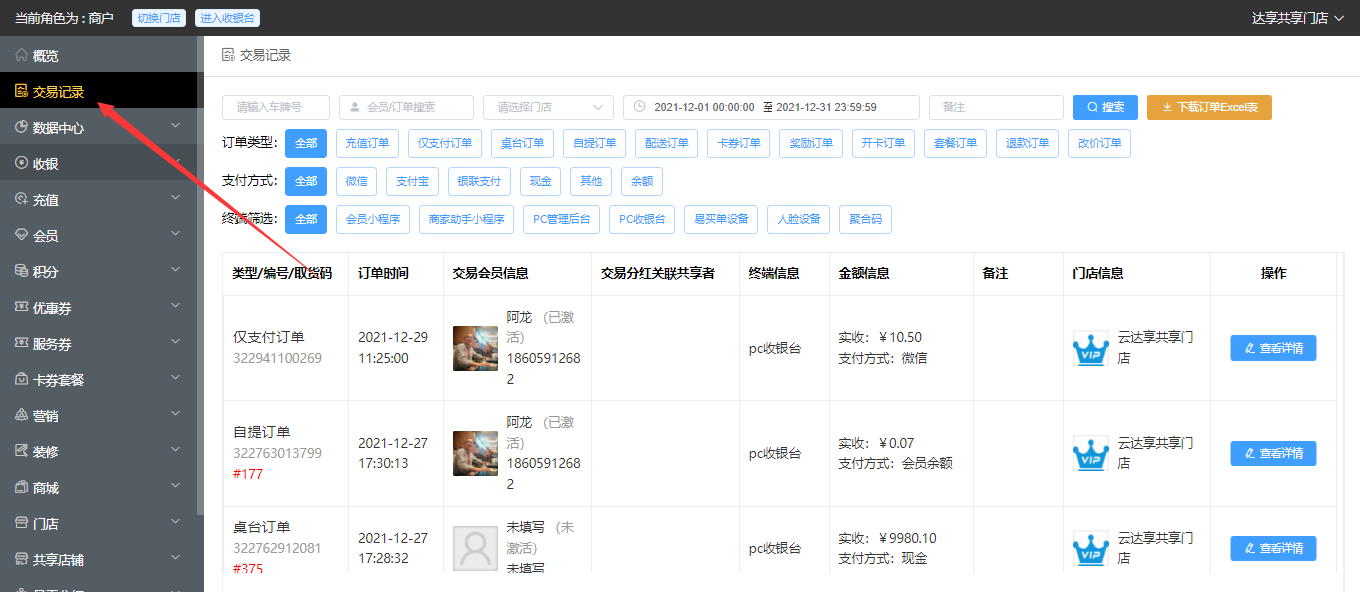The width and height of the screenshot is (1360, 592).
Task: Click the VIP crown logo in 仅支付订单 row
Action: 1091,348
